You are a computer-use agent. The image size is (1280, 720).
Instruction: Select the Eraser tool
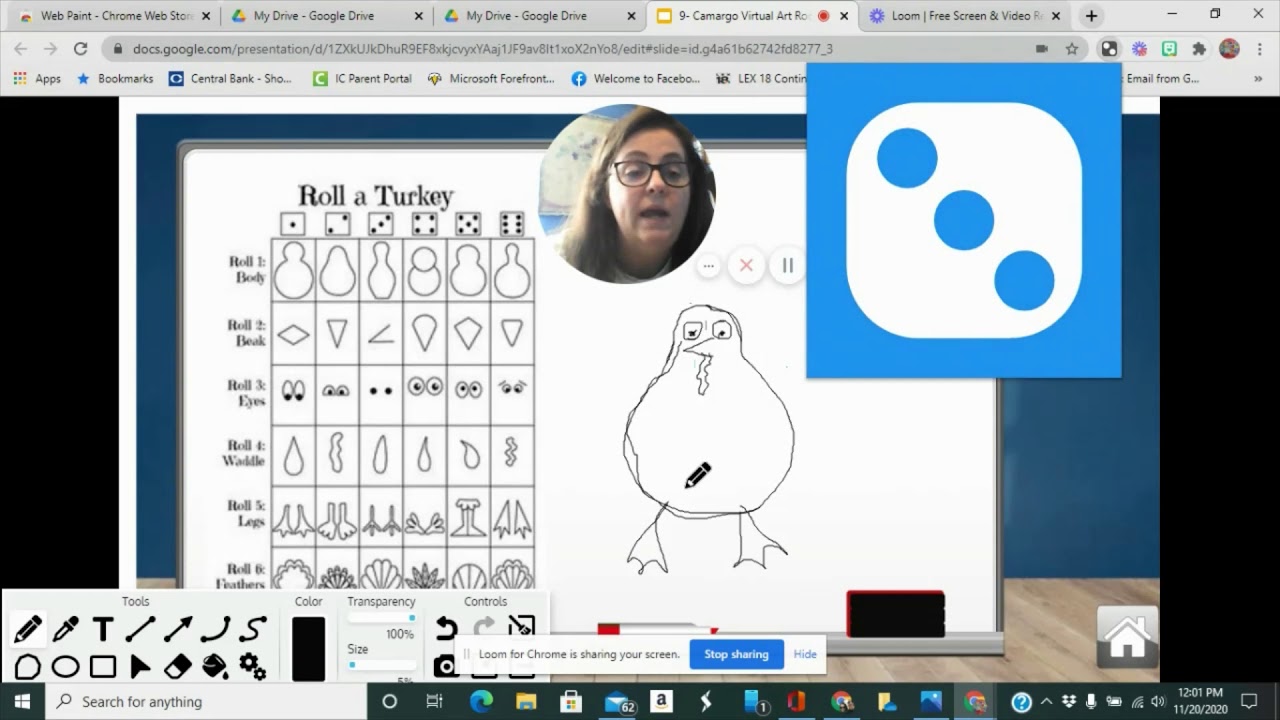point(178,666)
